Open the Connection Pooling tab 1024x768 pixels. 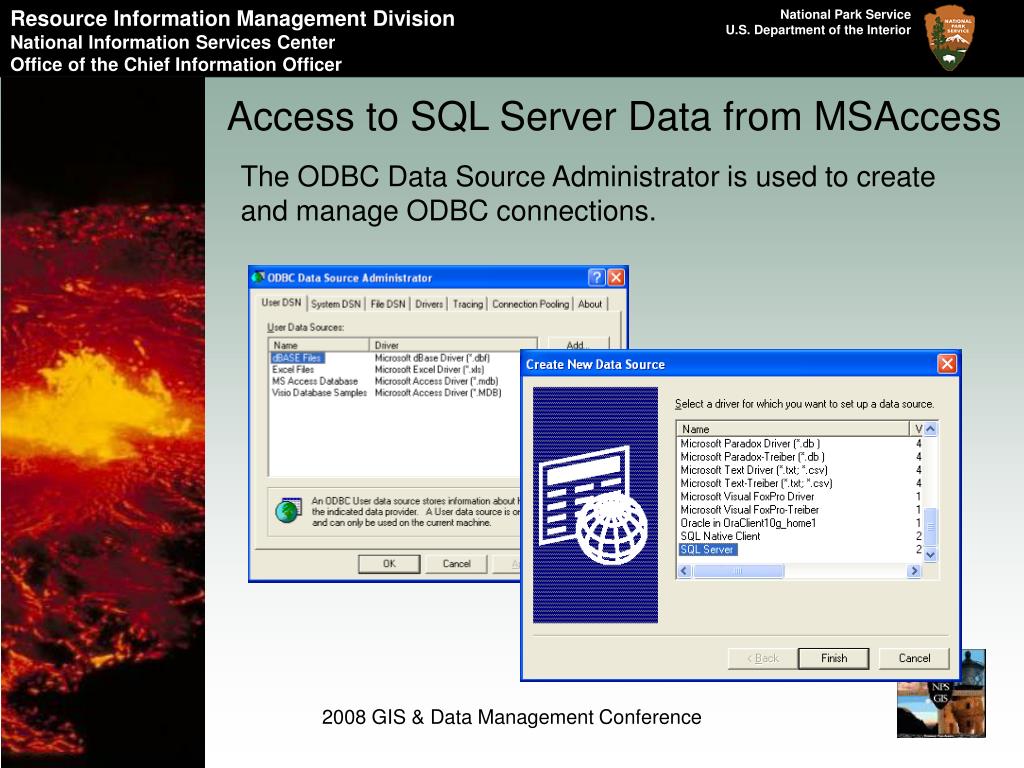click(530, 304)
